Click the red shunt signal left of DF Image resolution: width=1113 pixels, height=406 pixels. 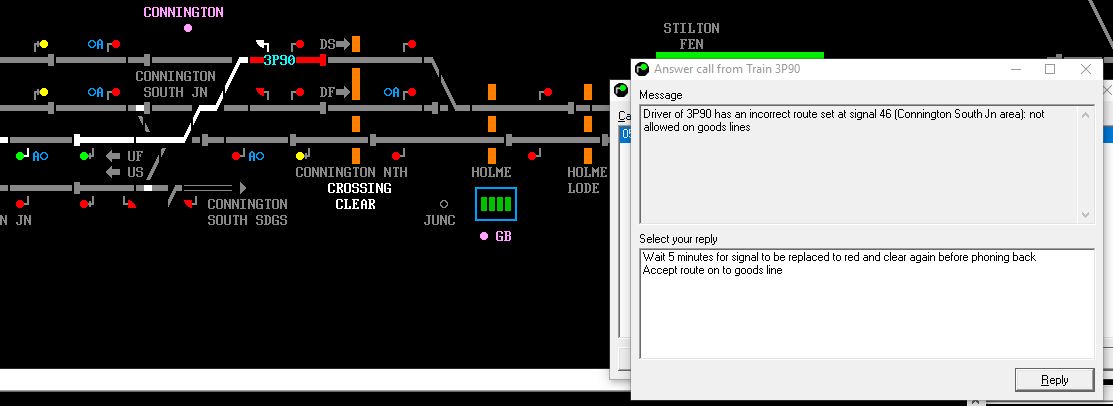[262, 92]
